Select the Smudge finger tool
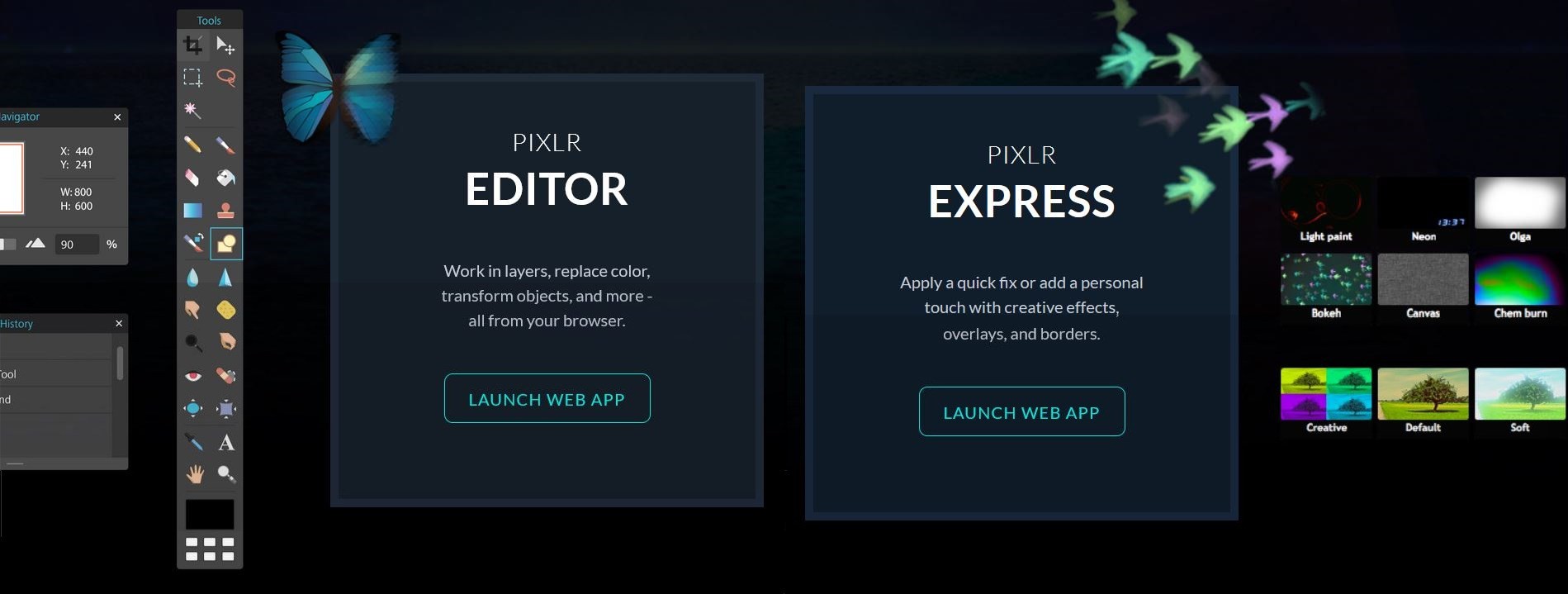 point(192,310)
